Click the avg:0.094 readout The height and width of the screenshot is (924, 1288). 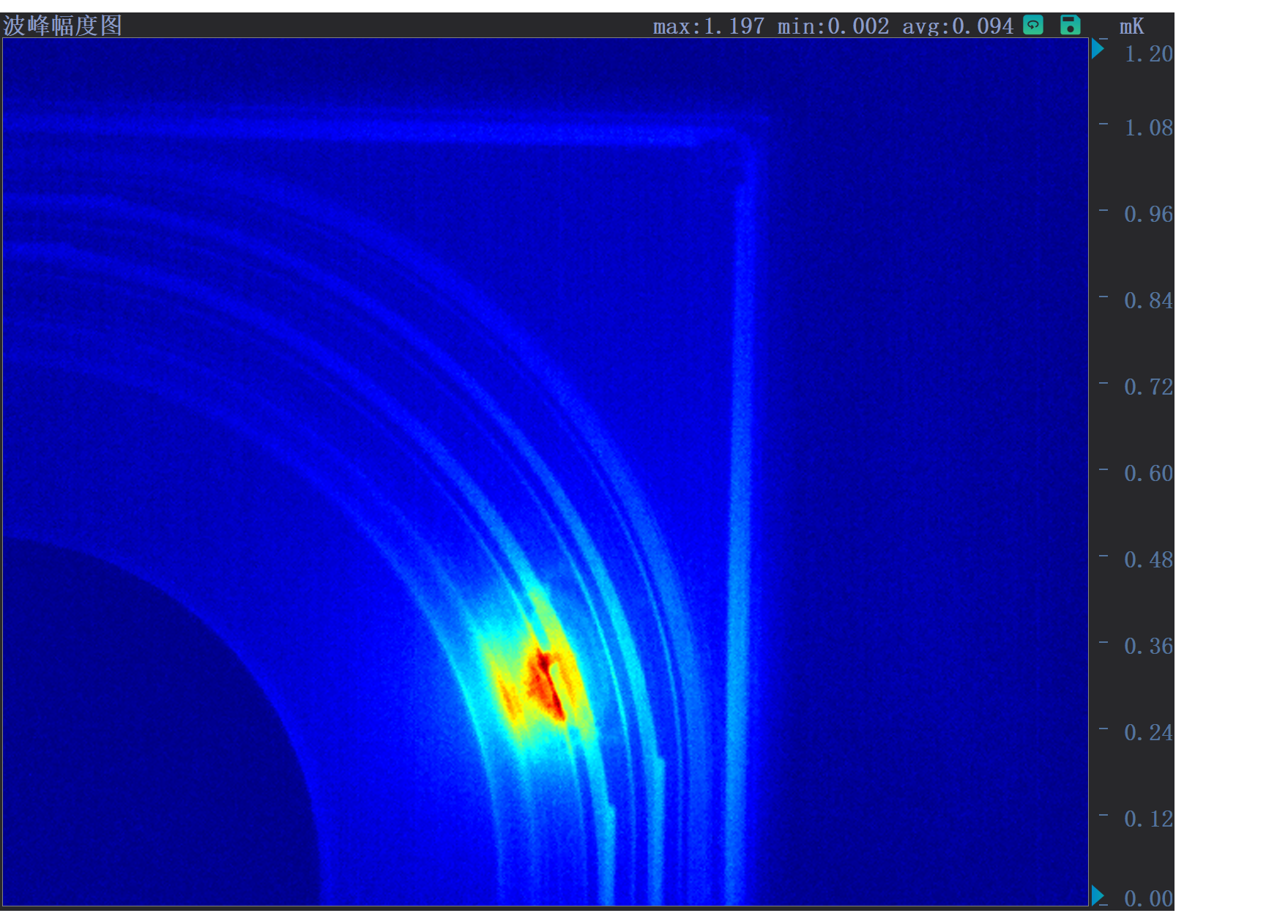click(x=958, y=26)
